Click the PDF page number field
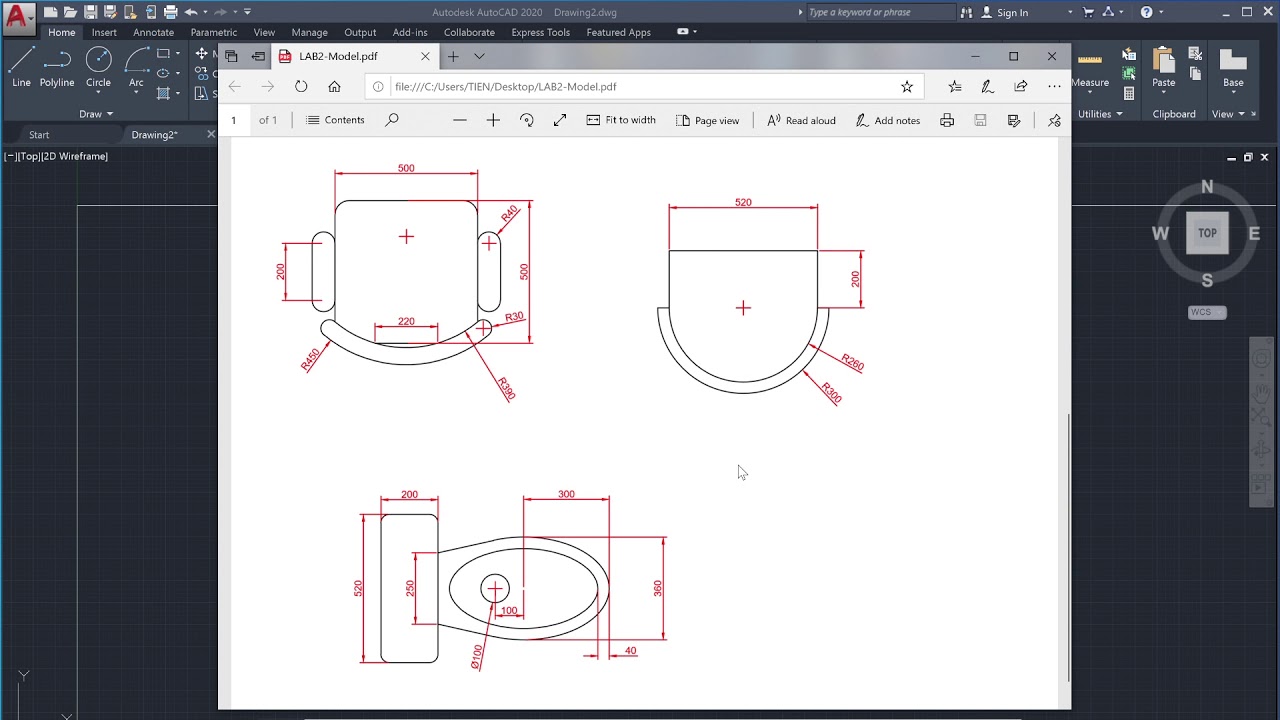The image size is (1280, 720). 234,120
